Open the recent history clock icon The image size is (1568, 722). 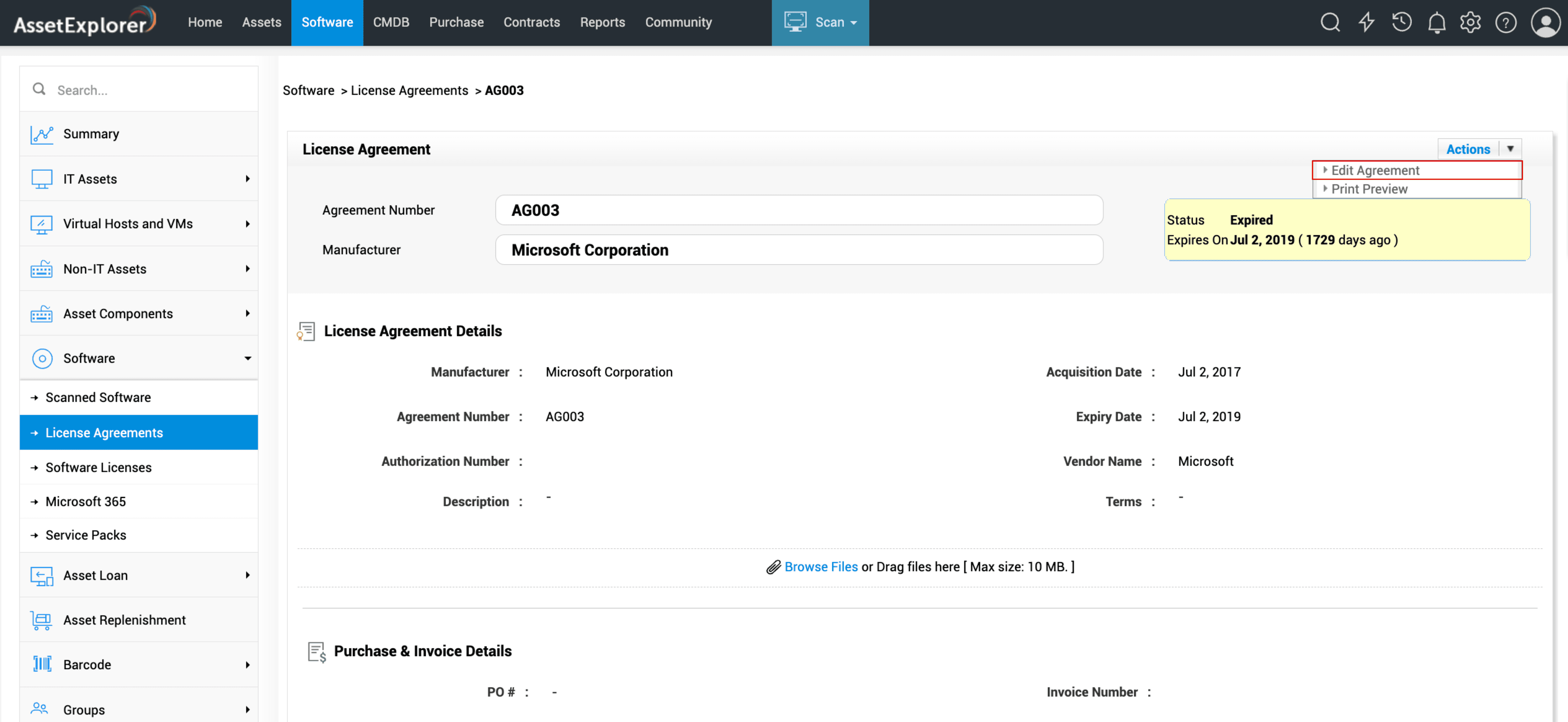[x=1401, y=23]
